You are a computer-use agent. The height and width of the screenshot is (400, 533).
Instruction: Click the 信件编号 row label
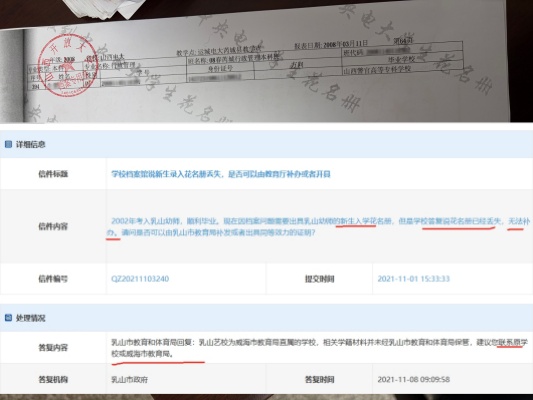click(53, 279)
